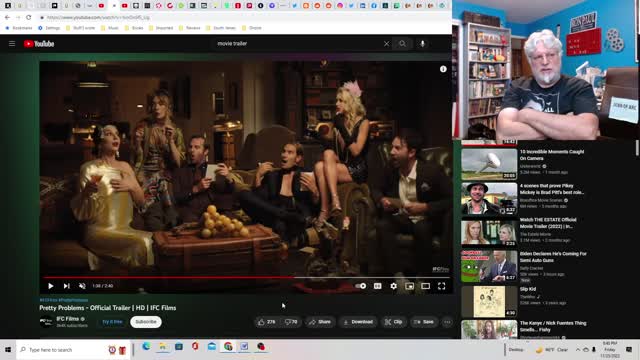
Task: Enter full screen mode
Action: pos(441,286)
